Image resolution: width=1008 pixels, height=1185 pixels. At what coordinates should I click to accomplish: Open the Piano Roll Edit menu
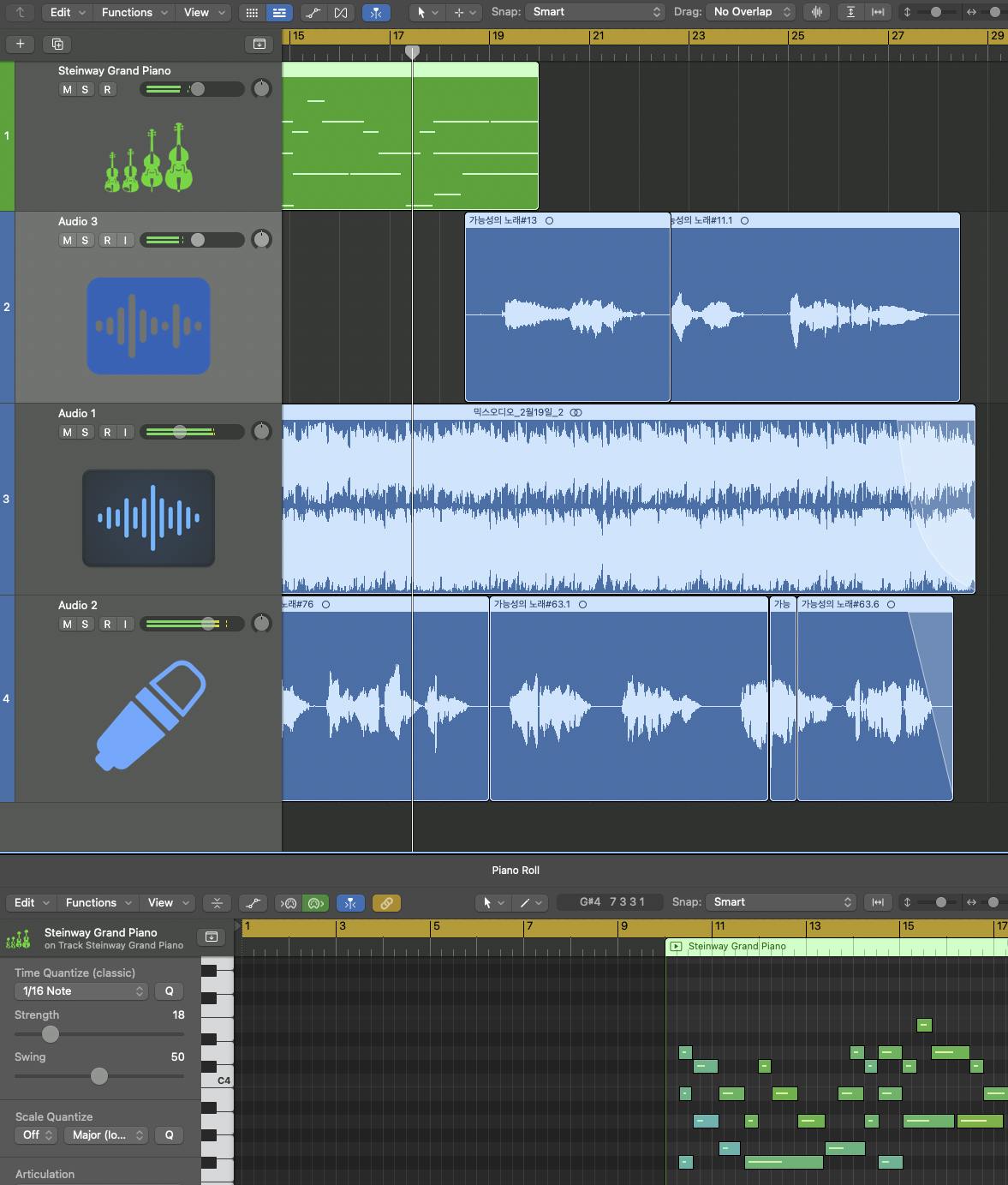tap(31, 902)
